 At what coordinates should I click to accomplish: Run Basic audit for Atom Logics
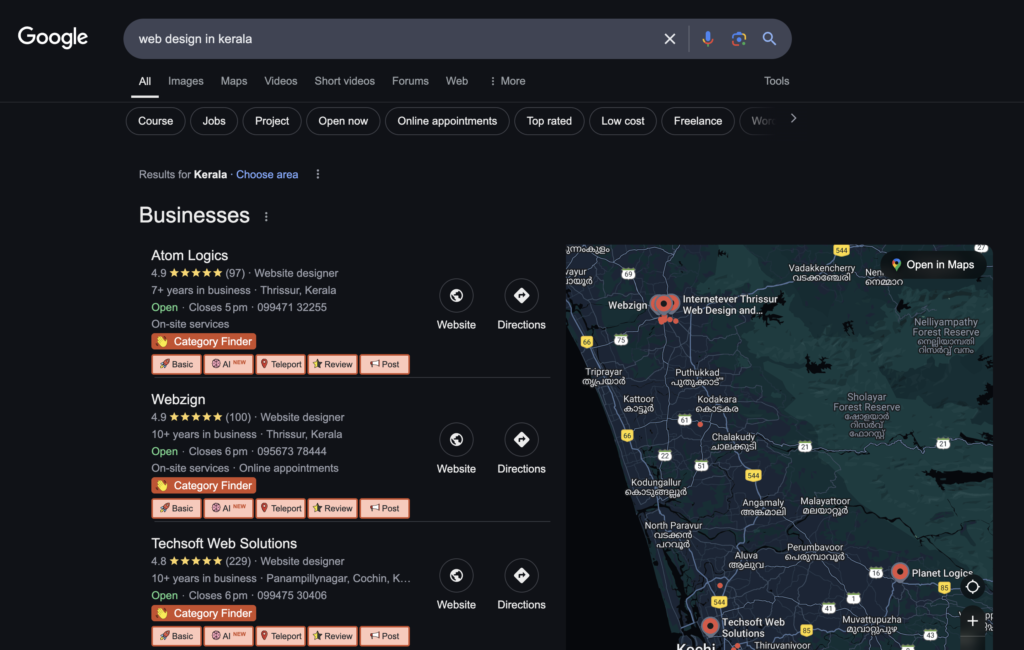click(x=176, y=365)
